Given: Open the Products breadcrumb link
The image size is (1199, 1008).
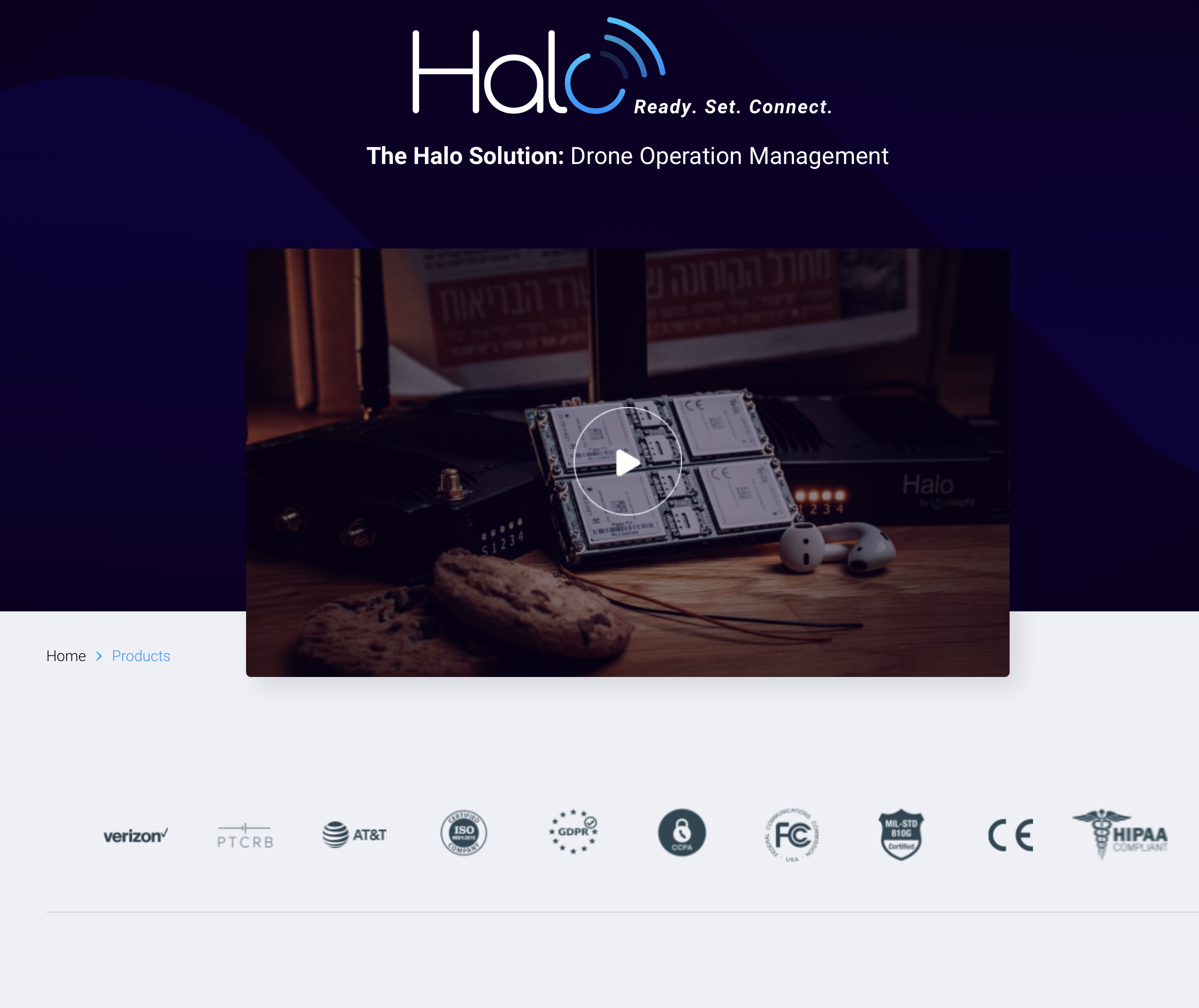Looking at the screenshot, I should click(x=141, y=656).
